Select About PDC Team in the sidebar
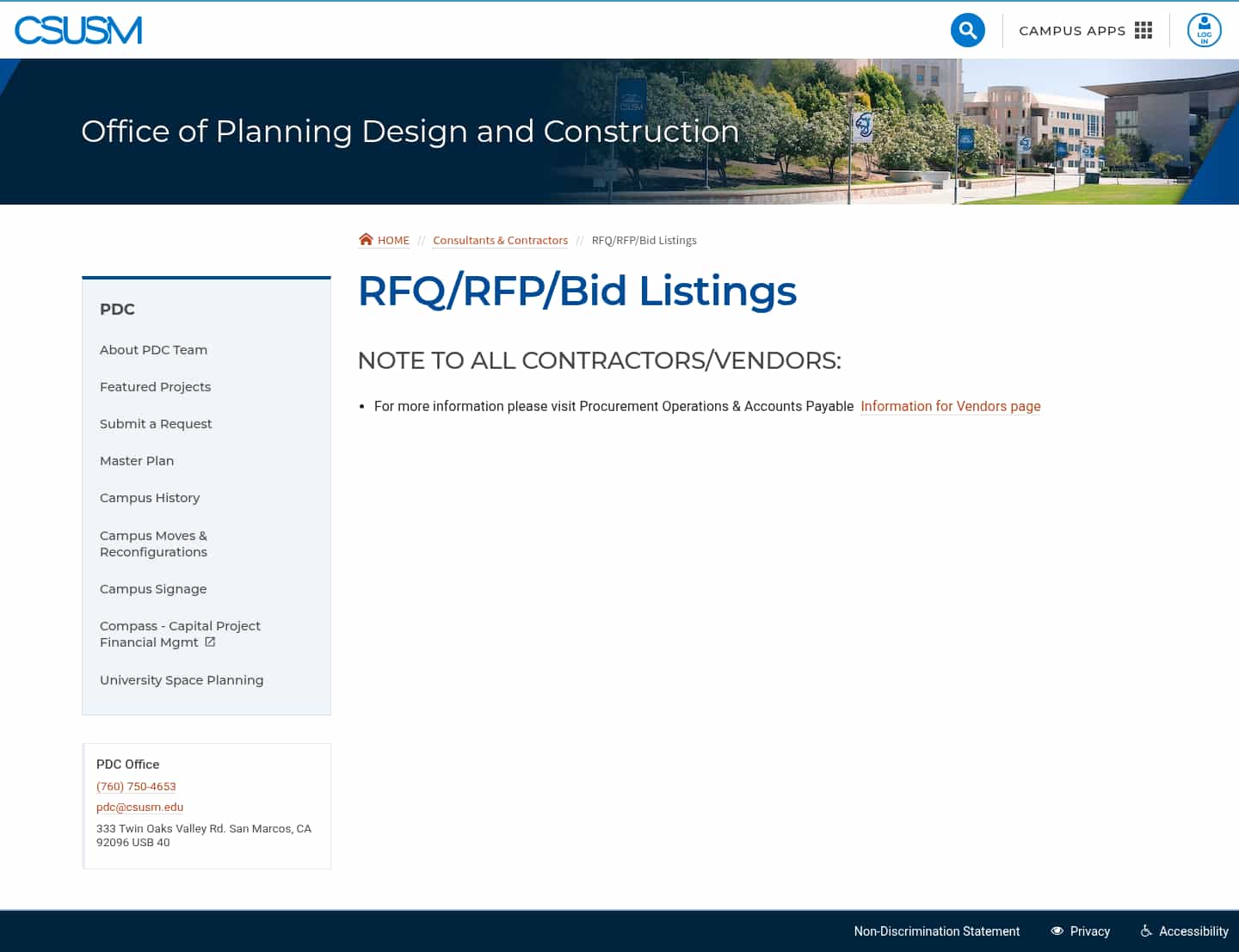Image resolution: width=1239 pixels, height=952 pixels. (153, 349)
